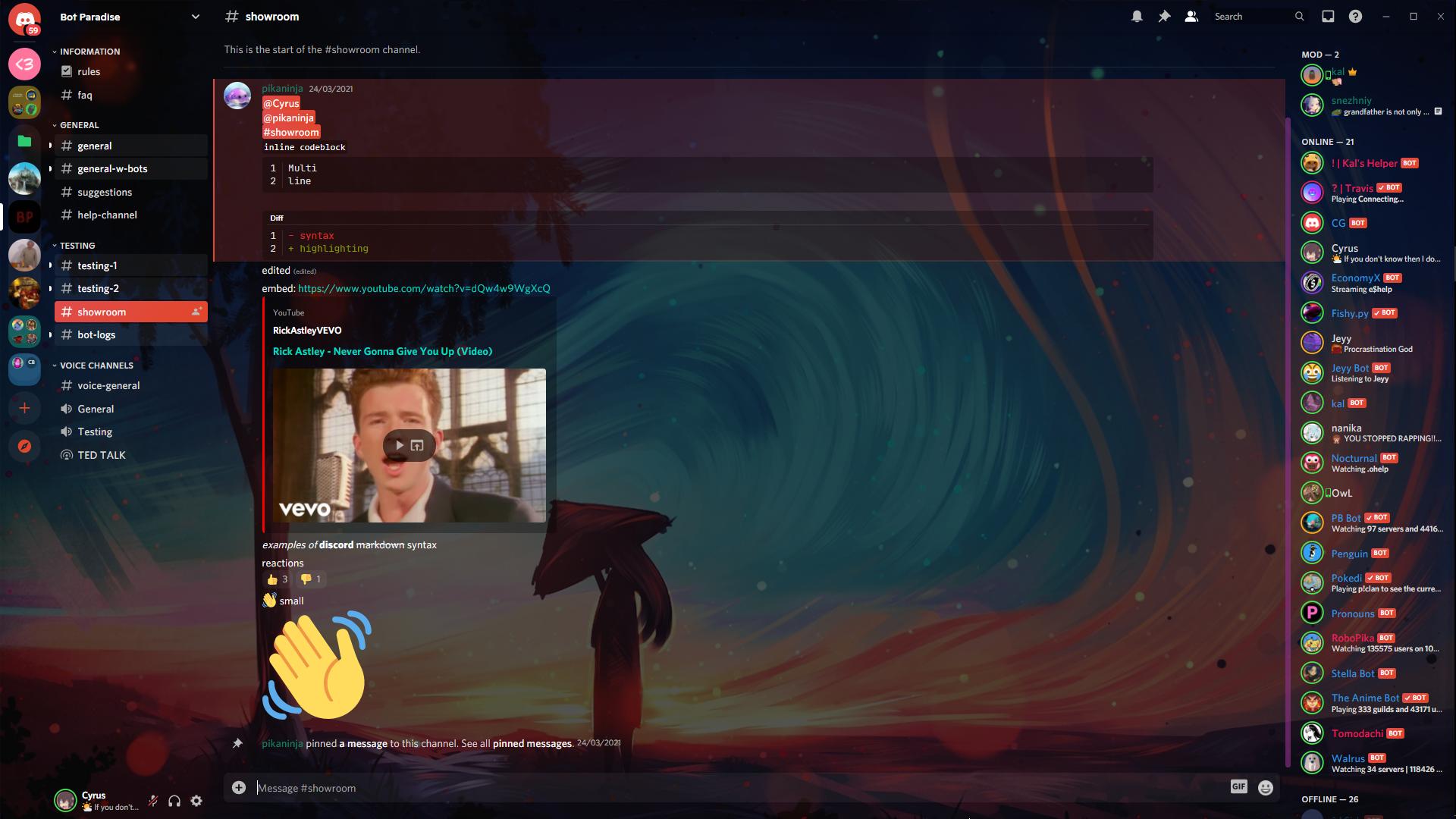
Task: Play the embedded Rick Astley video
Action: [x=398, y=445]
